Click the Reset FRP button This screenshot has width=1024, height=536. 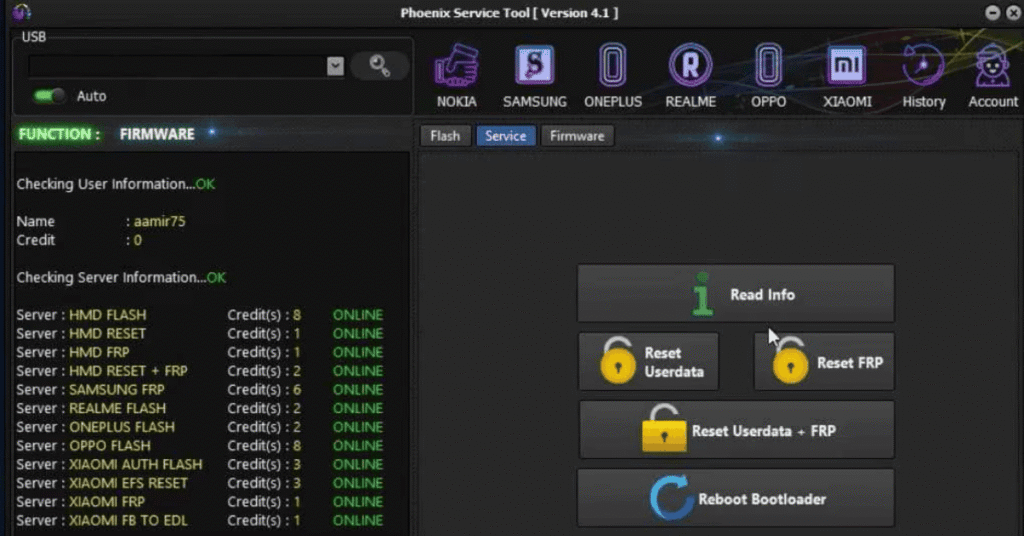click(x=824, y=362)
